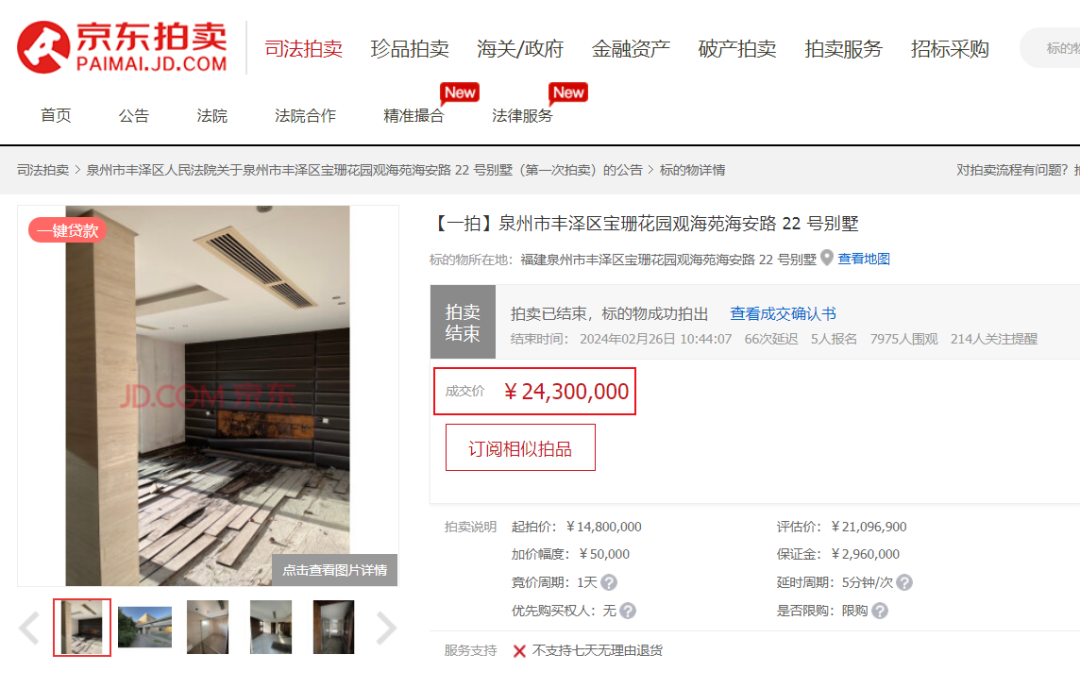The image size is (1080, 688).
Task: Open the 司法拍卖 navigation tab
Action: click(303, 49)
